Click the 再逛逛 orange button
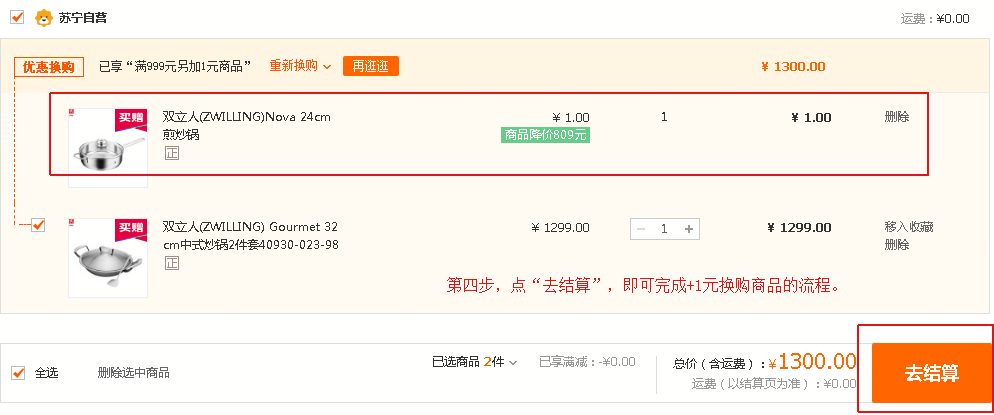The height and width of the screenshot is (415, 994). click(371, 66)
